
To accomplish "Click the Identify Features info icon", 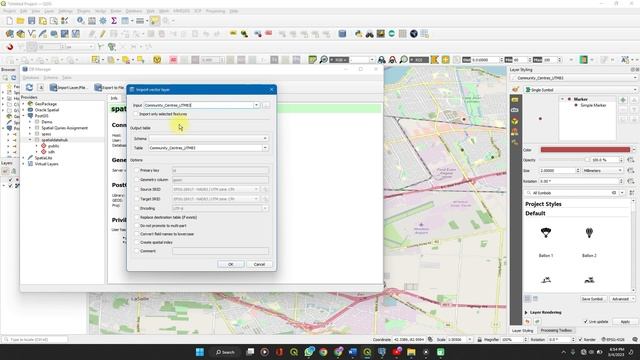I will [81, 20].
